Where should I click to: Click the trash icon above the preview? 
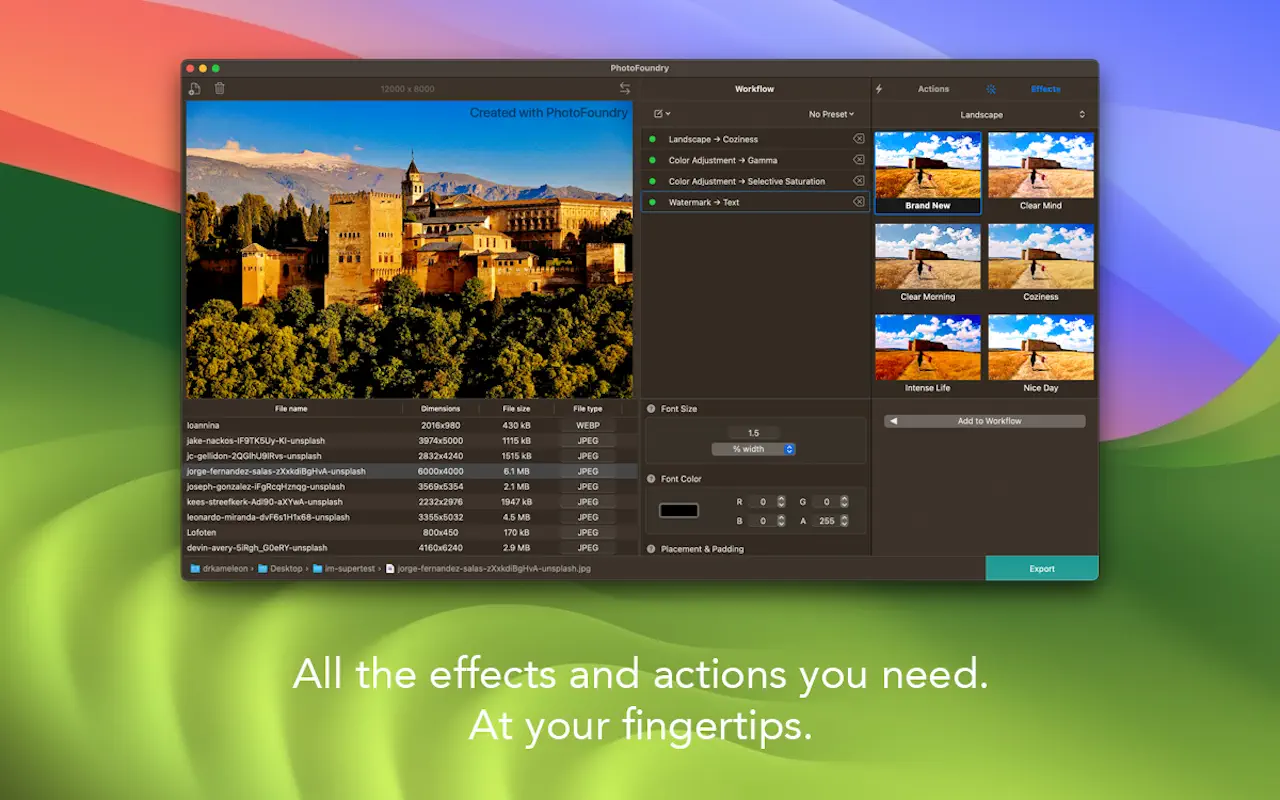(220, 89)
